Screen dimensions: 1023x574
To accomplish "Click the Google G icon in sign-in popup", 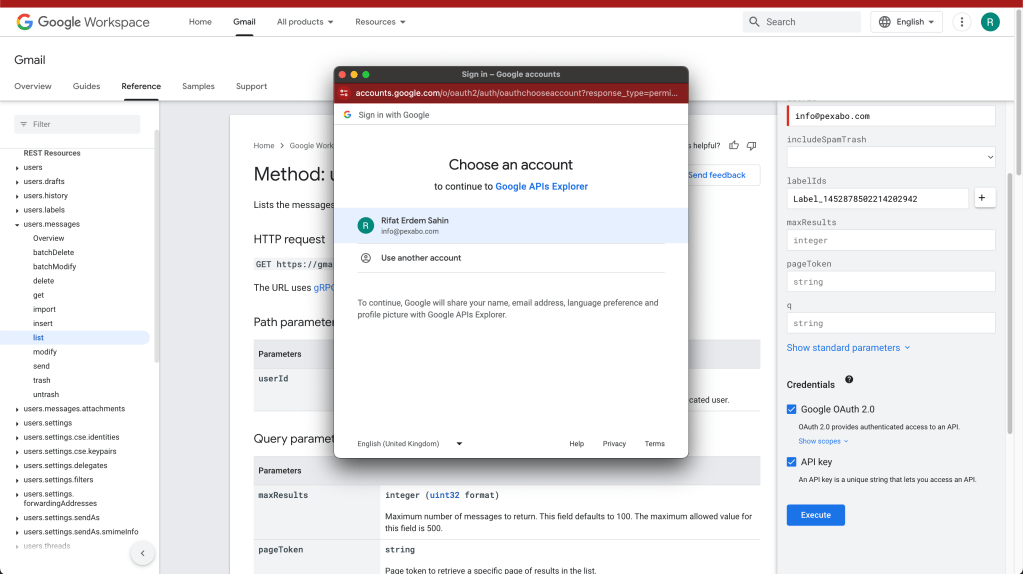I will tap(348, 115).
